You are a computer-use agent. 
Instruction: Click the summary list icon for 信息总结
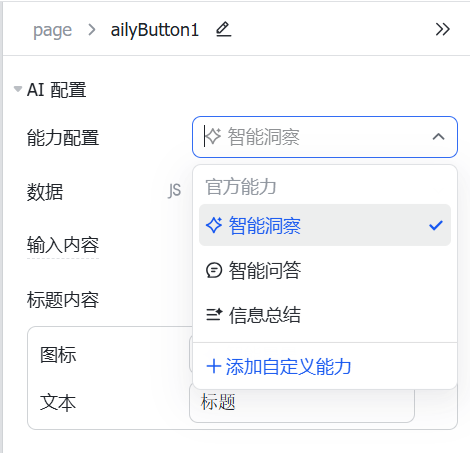pos(214,315)
